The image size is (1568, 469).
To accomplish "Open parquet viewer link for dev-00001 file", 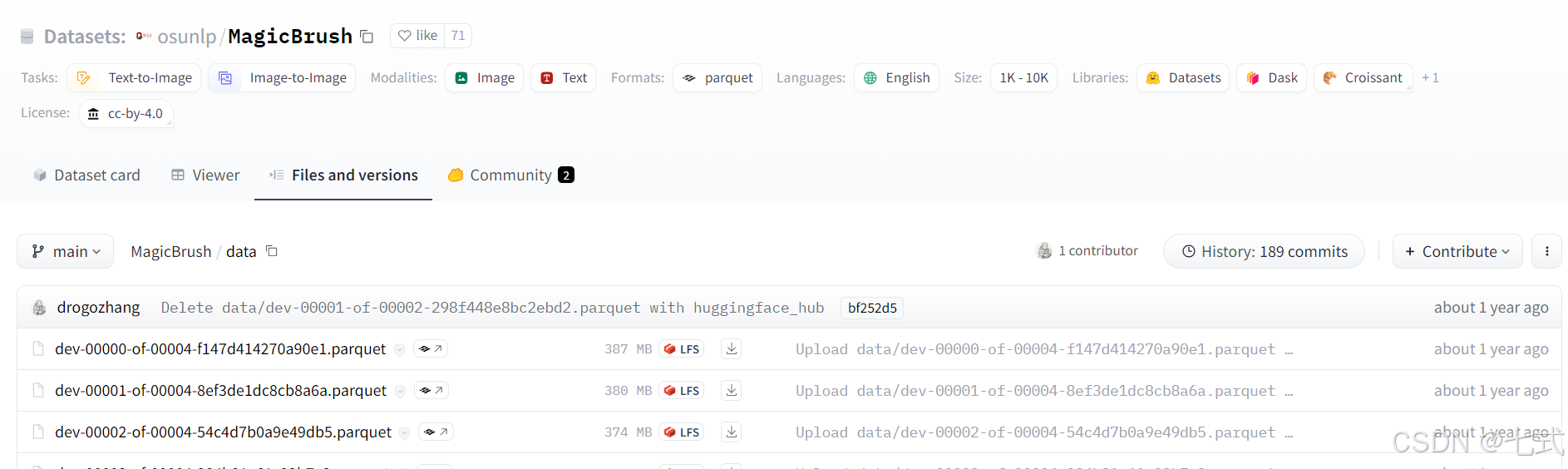I will tap(431, 391).
